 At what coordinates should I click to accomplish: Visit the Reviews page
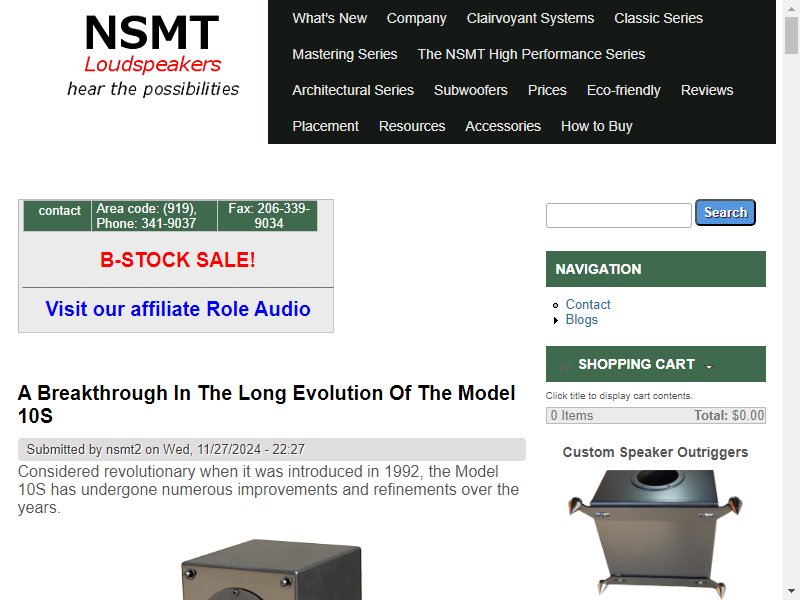pyautogui.click(x=707, y=90)
